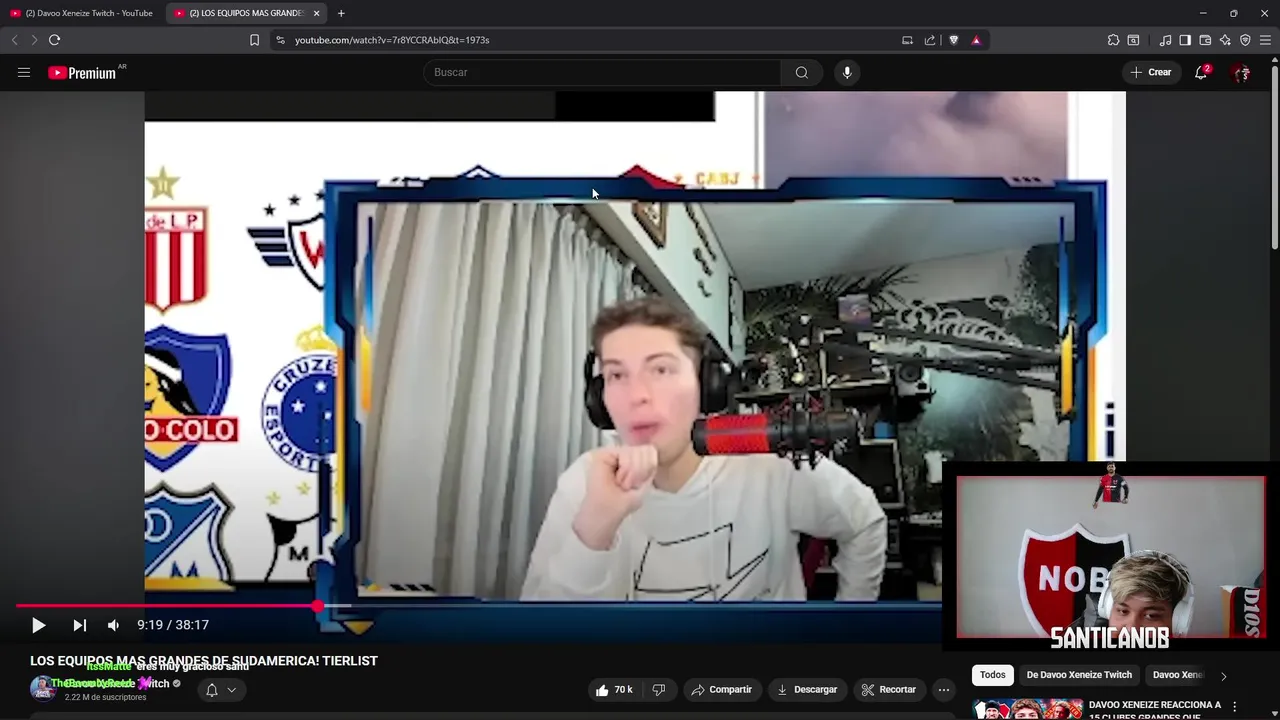Start voice search with microphone icon
The width and height of the screenshot is (1280, 720).
[x=847, y=72]
